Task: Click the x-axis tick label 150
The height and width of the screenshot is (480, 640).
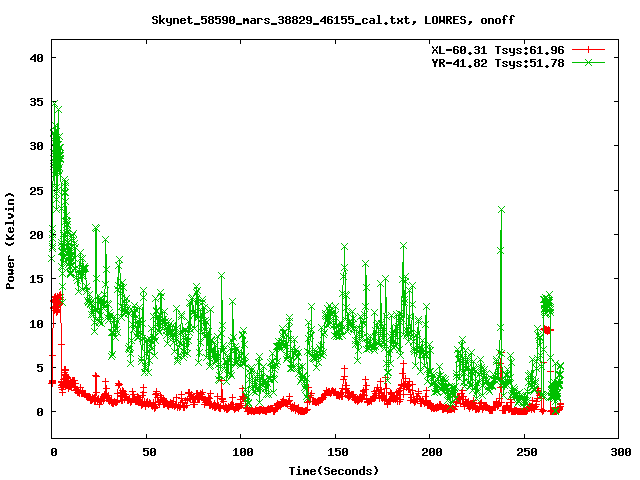Action: [x=338, y=452]
